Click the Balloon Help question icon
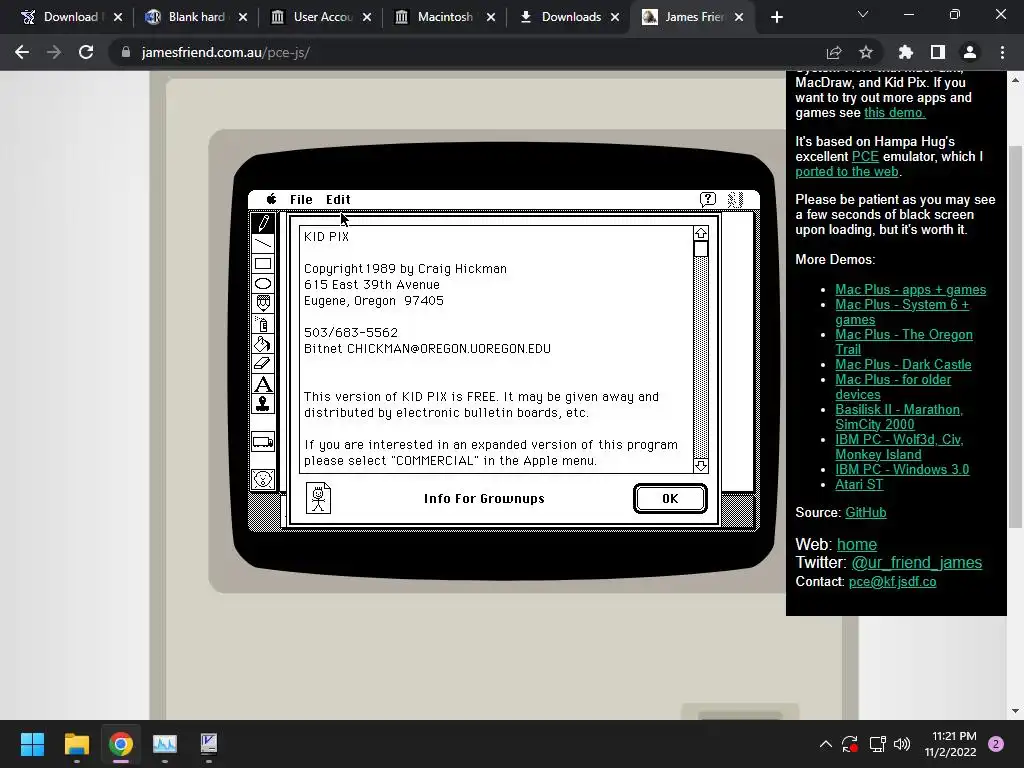This screenshot has width=1024, height=768. pos(708,200)
